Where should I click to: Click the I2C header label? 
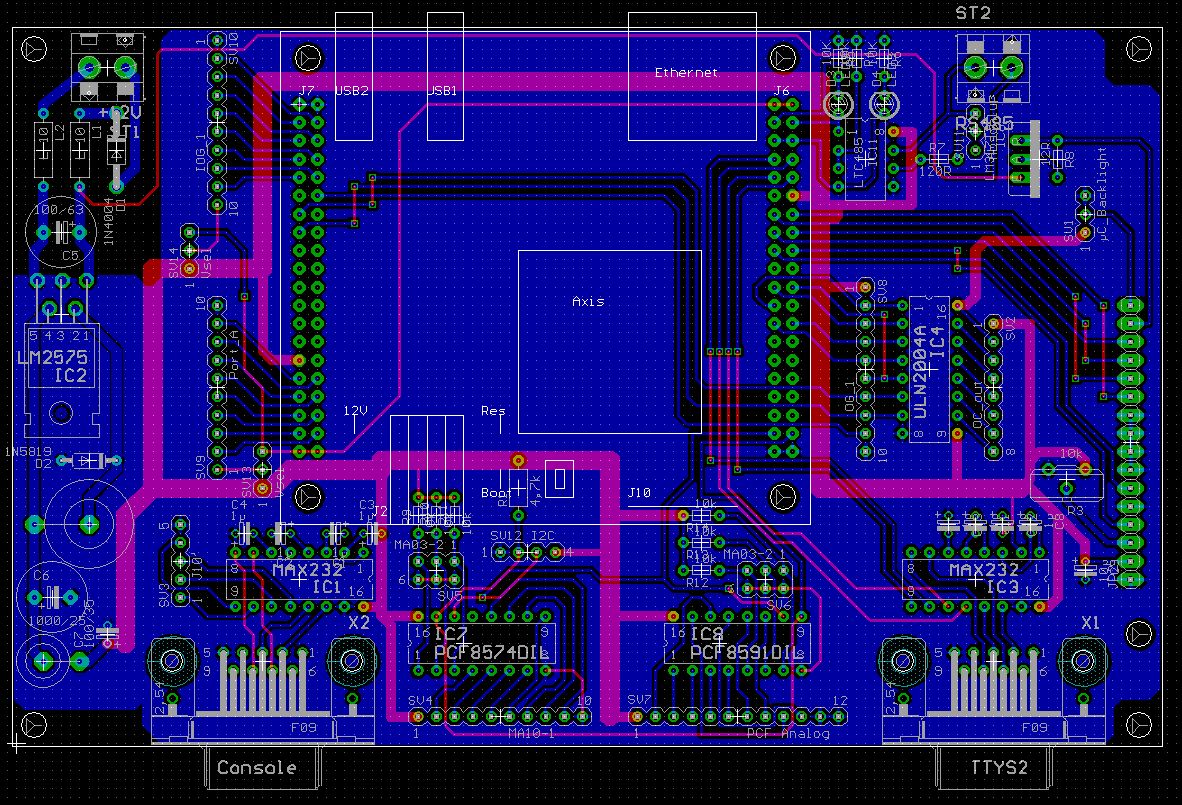[x=543, y=536]
